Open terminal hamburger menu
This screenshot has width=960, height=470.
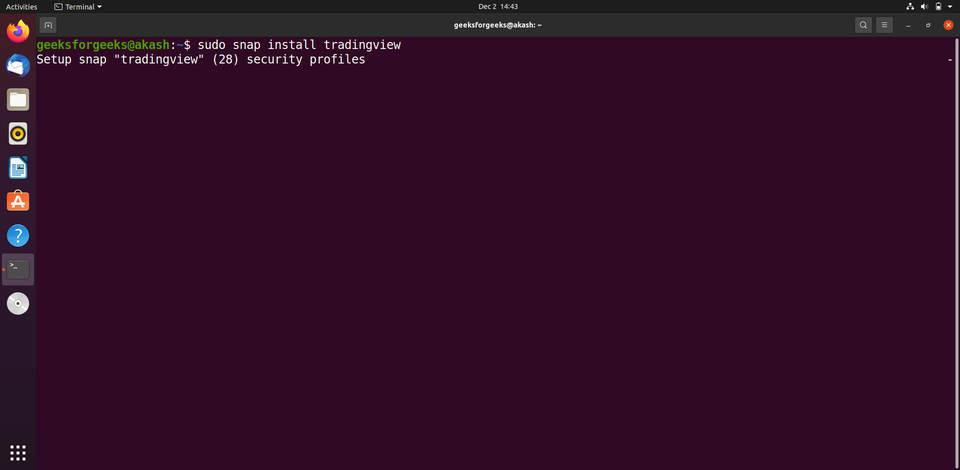tap(884, 25)
